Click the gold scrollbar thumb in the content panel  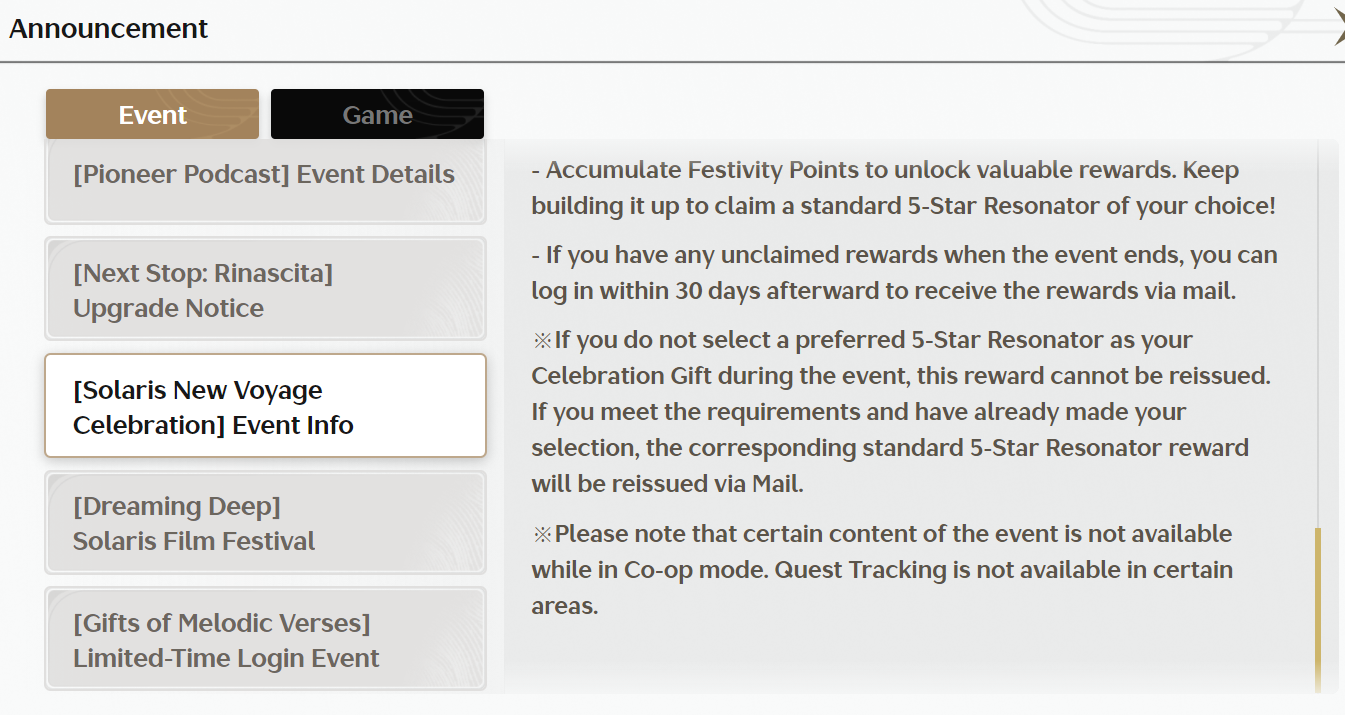click(x=1318, y=609)
